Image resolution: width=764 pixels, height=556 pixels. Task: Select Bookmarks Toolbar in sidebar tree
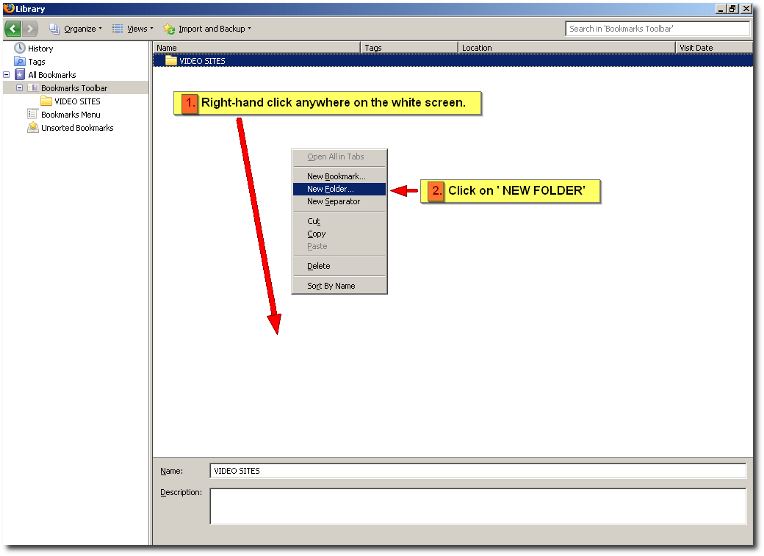pyautogui.click(x=74, y=88)
